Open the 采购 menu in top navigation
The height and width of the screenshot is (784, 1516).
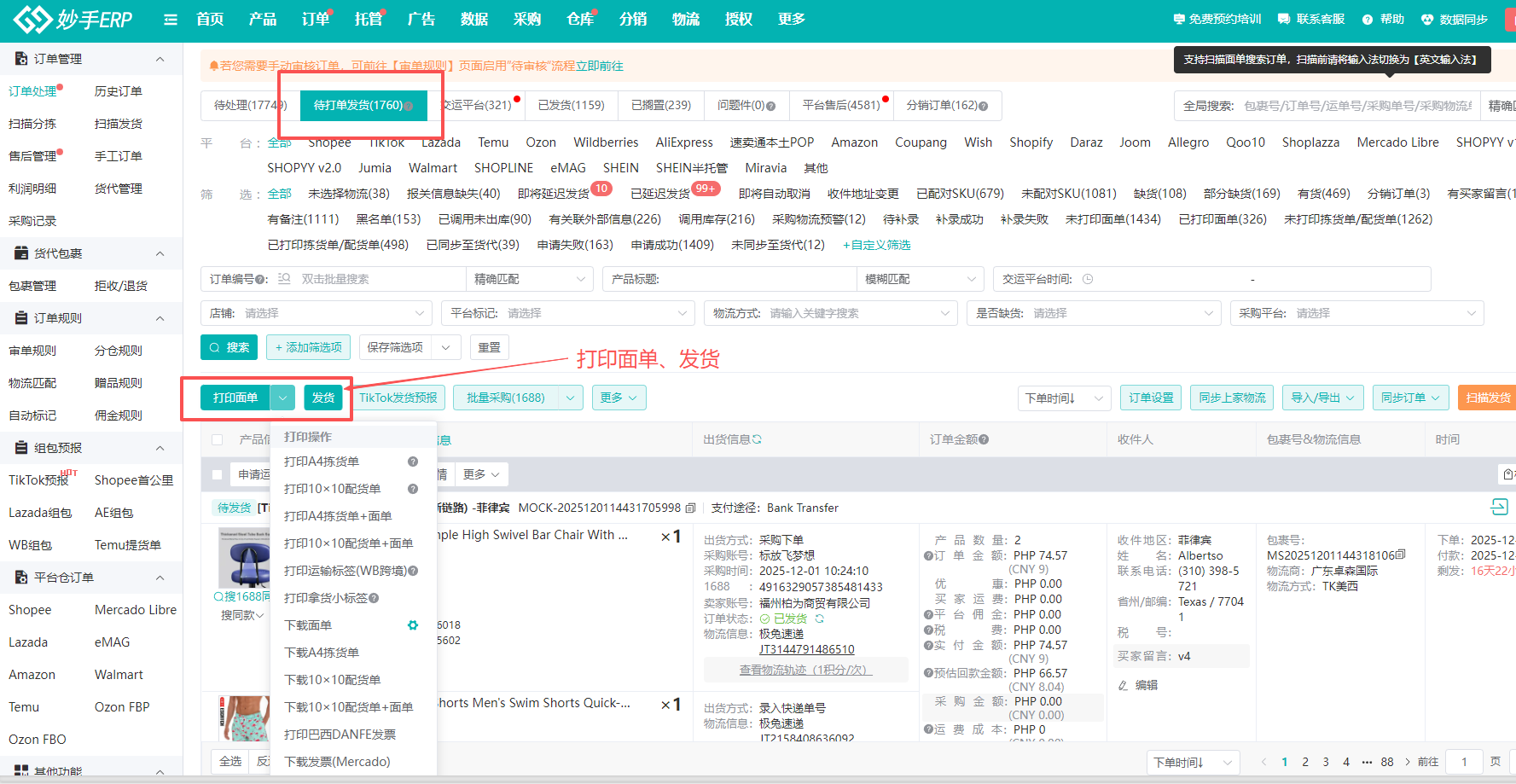click(x=527, y=19)
